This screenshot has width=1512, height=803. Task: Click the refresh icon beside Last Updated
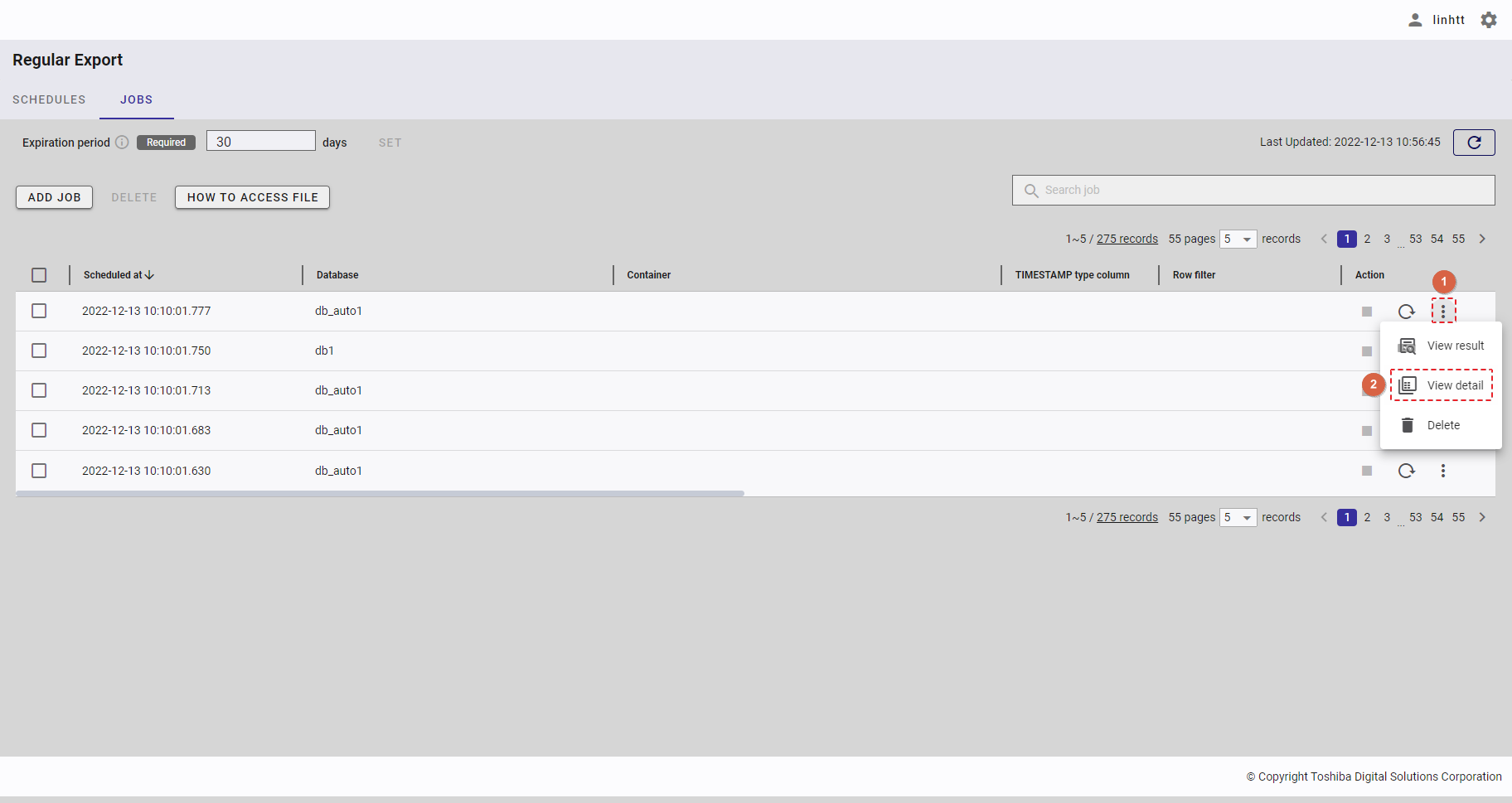point(1473,143)
